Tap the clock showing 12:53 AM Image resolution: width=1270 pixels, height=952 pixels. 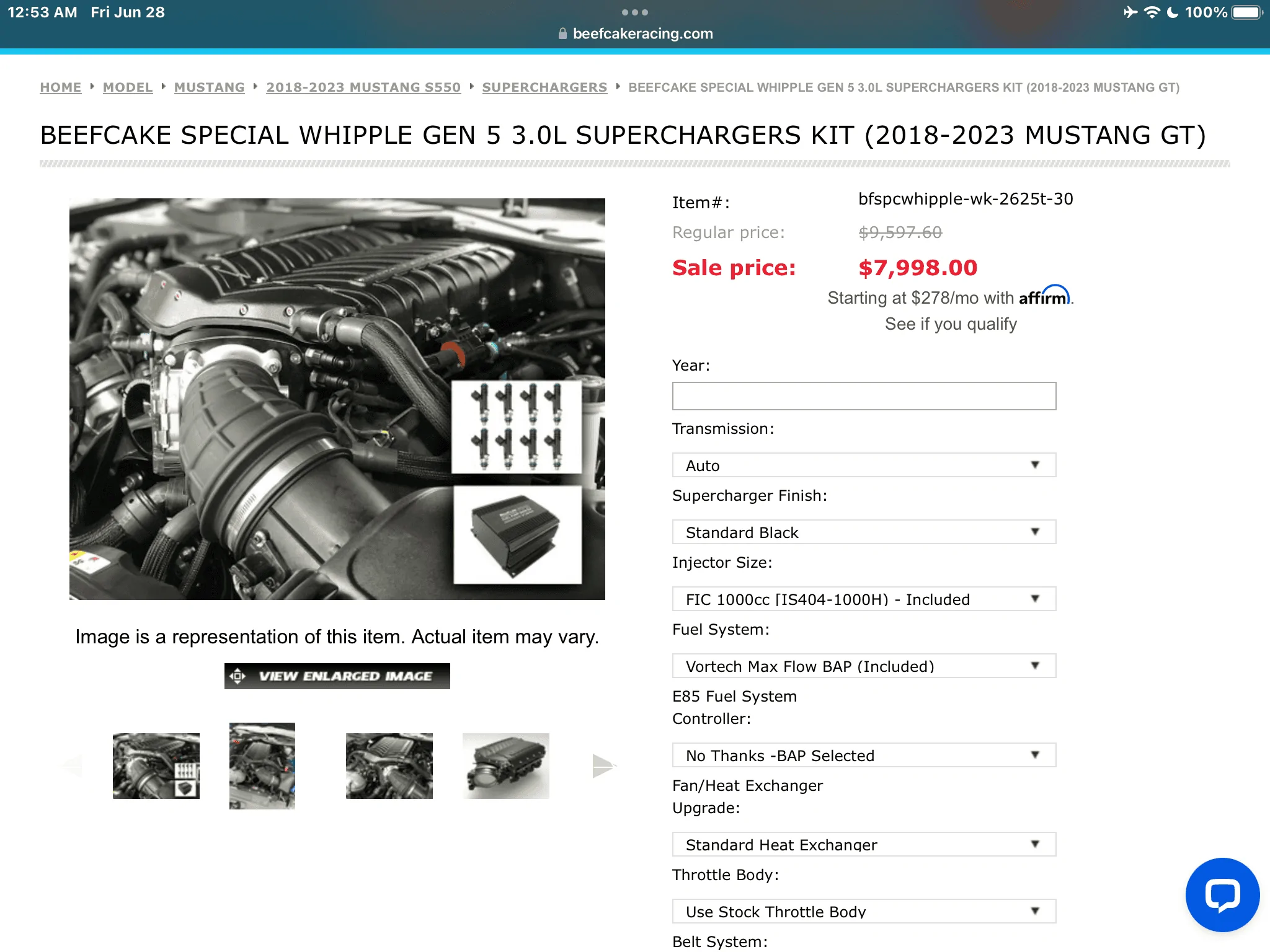pyautogui.click(x=42, y=12)
